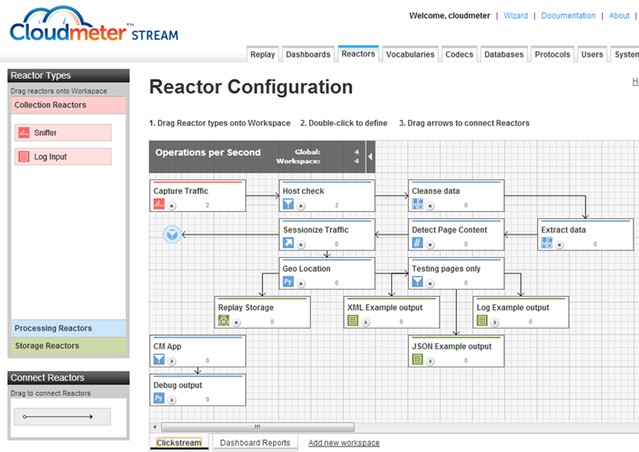This screenshot has width=639, height=452.
Task: Click the Add new workspace link
Action: point(344,443)
